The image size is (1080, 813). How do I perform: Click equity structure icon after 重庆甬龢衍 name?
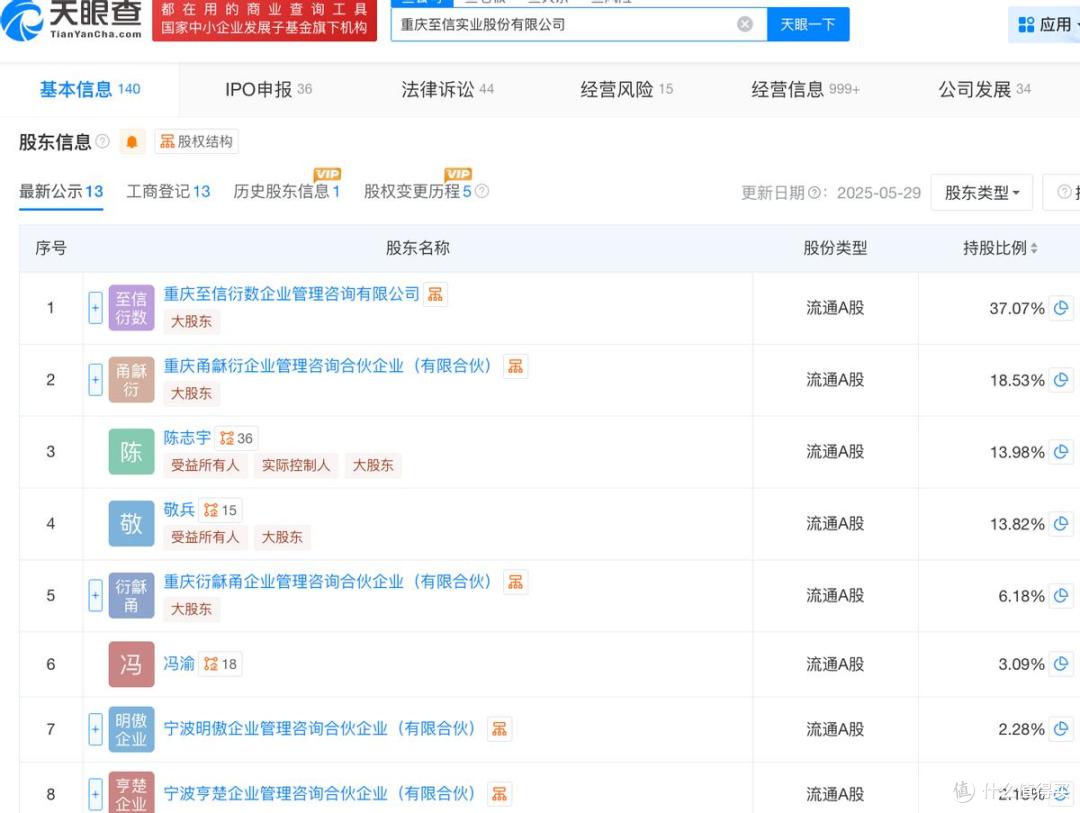515,366
